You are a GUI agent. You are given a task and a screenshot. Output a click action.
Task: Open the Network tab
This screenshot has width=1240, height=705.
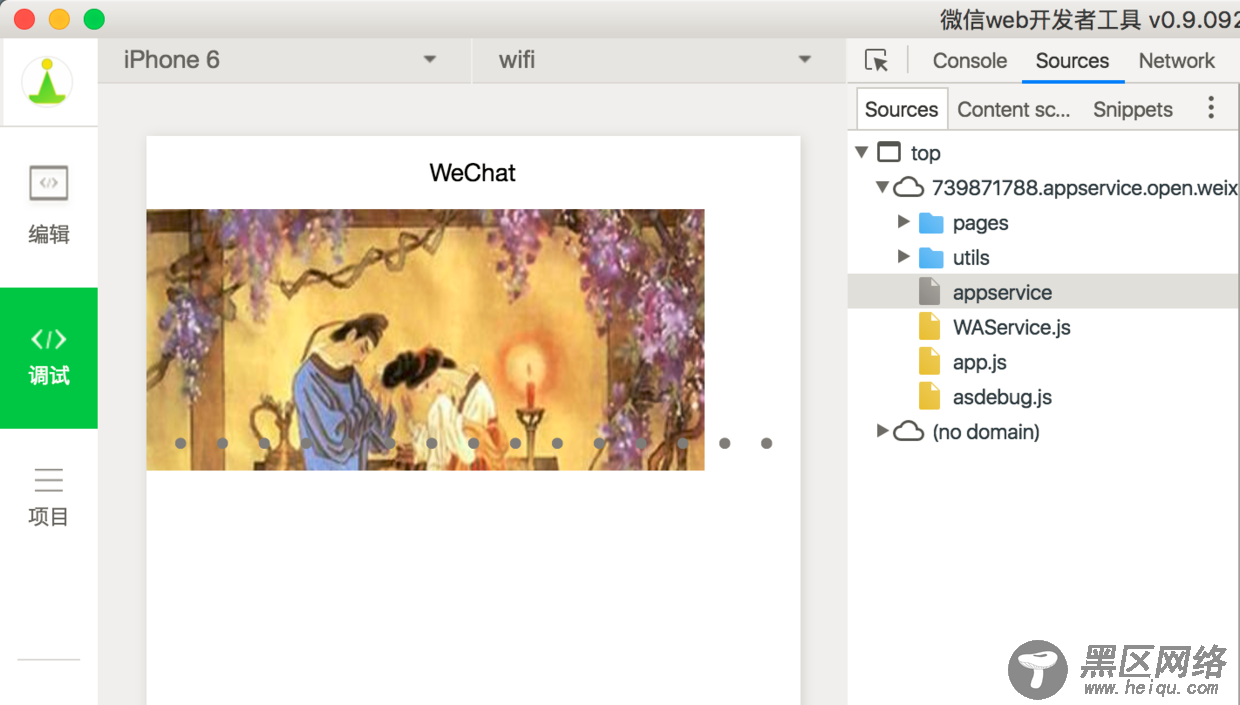[1177, 61]
